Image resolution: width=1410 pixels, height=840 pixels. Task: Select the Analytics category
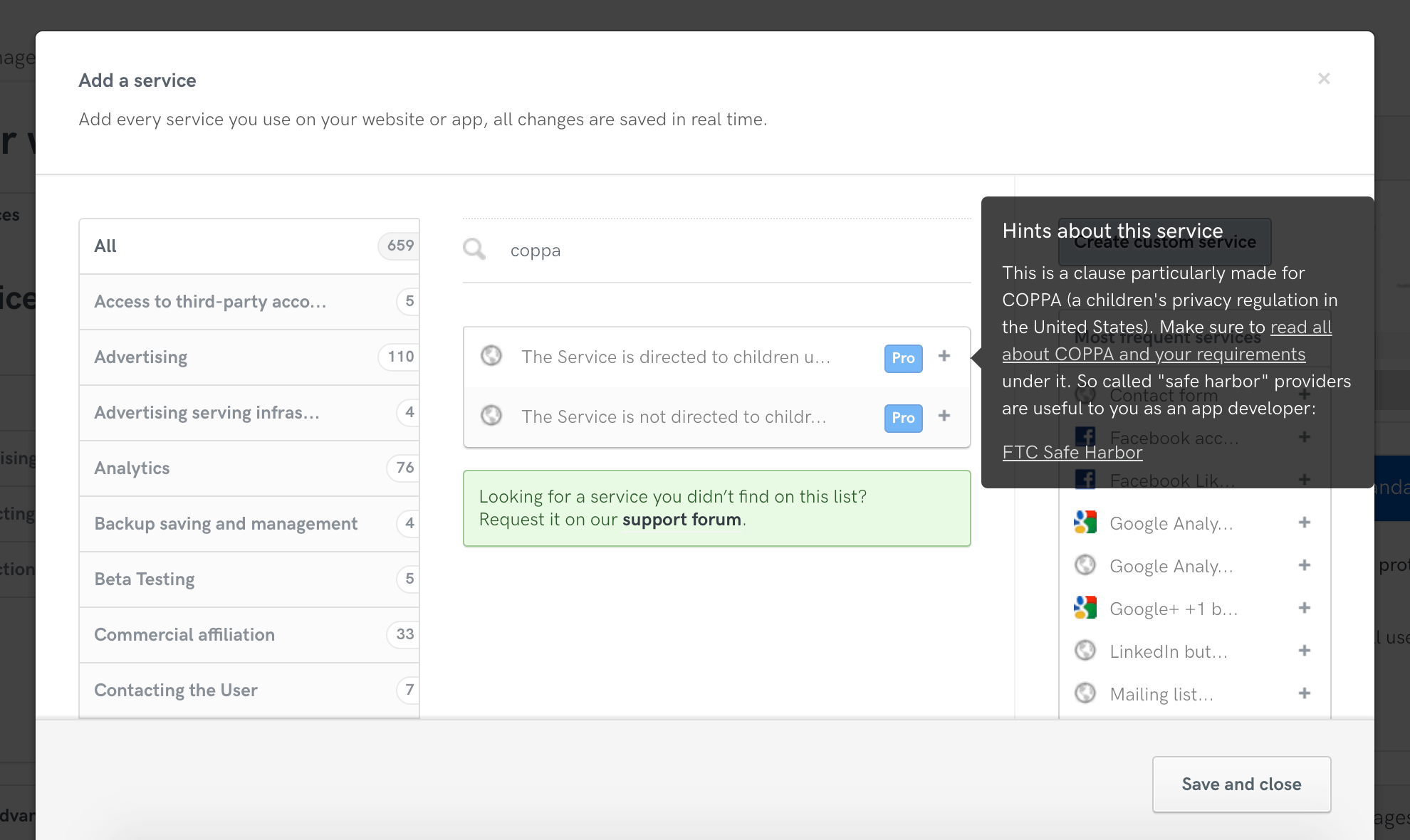[249, 468]
